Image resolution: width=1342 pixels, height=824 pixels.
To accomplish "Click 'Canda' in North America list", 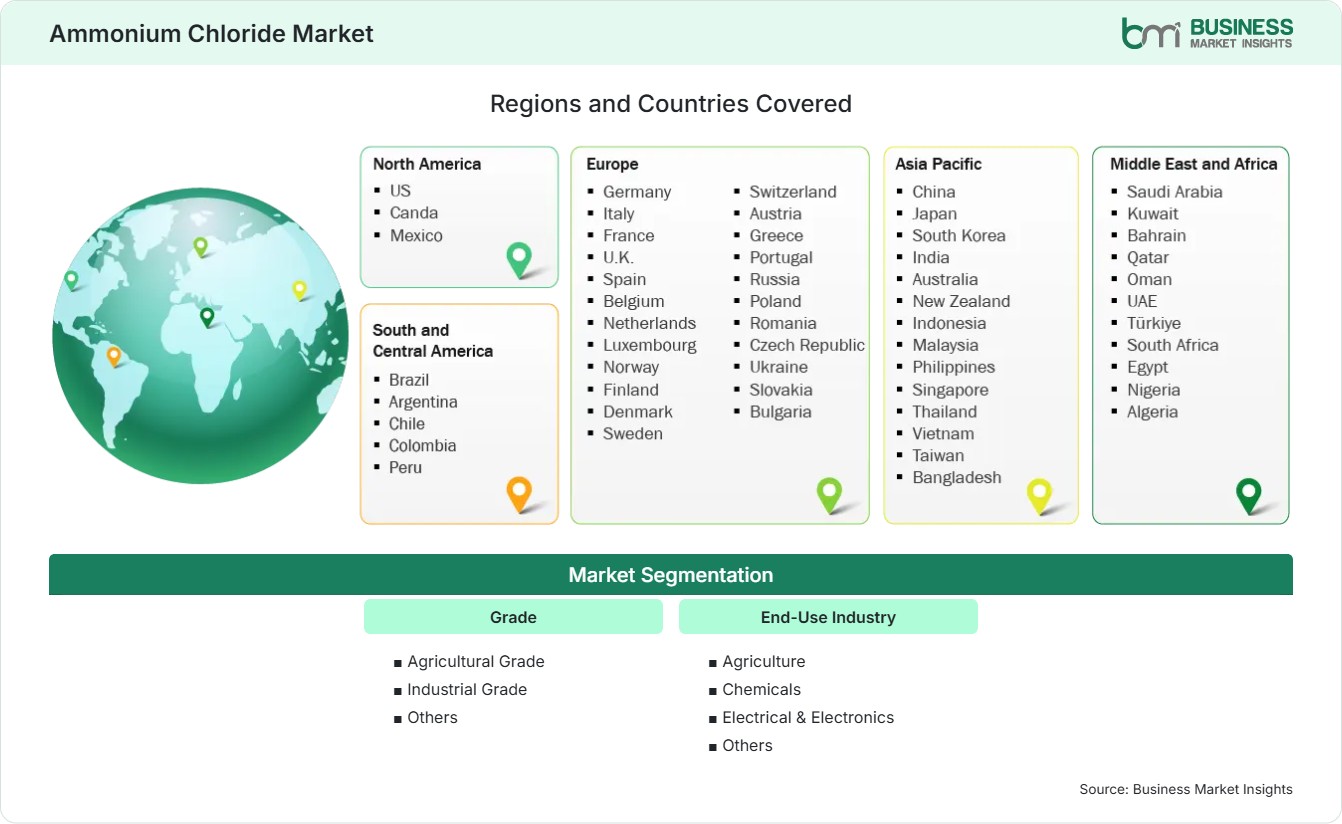I will pyautogui.click(x=414, y=212).
